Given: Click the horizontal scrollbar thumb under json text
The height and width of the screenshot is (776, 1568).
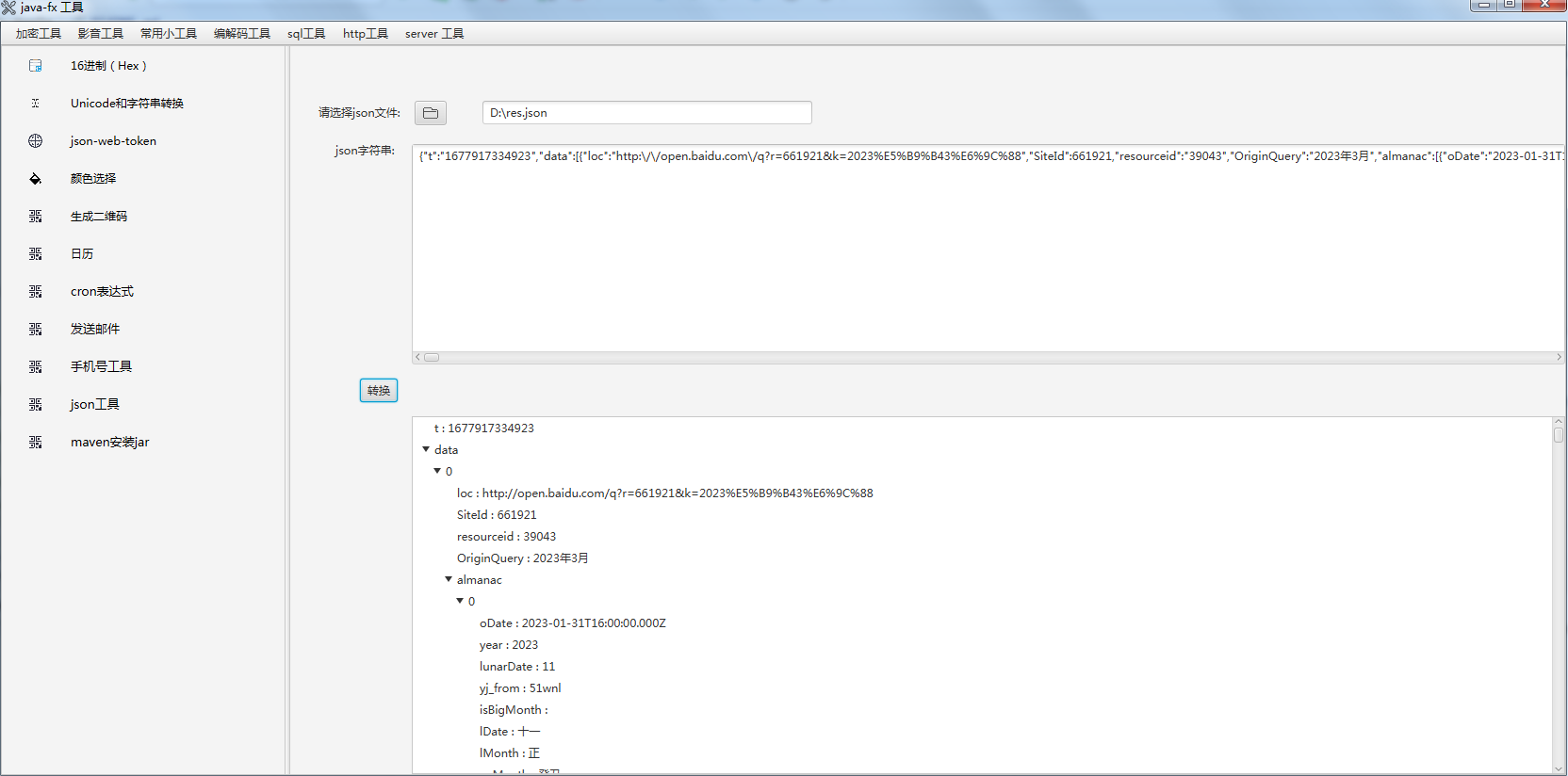Looking at the screenshot, I should tap(432, 357).
